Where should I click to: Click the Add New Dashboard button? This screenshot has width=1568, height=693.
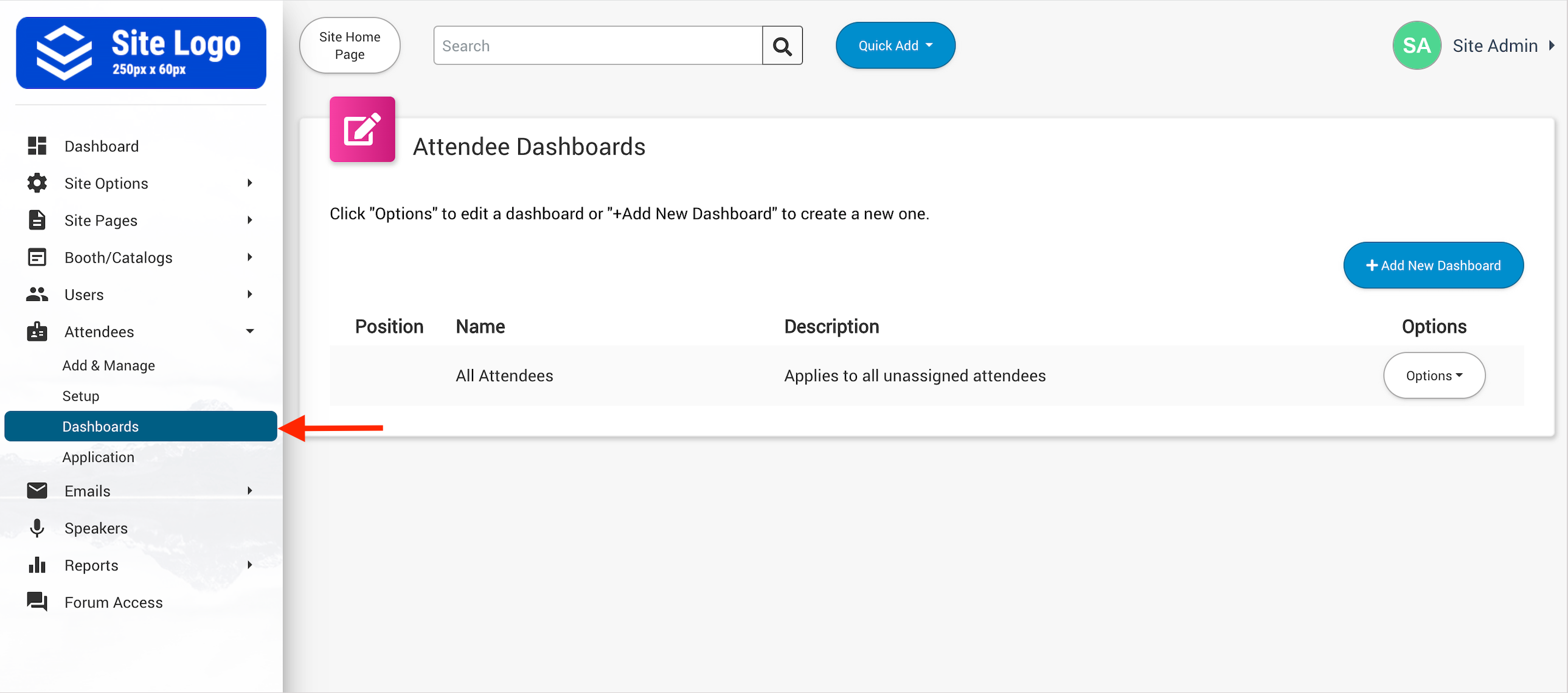[x=1432, y=265]
